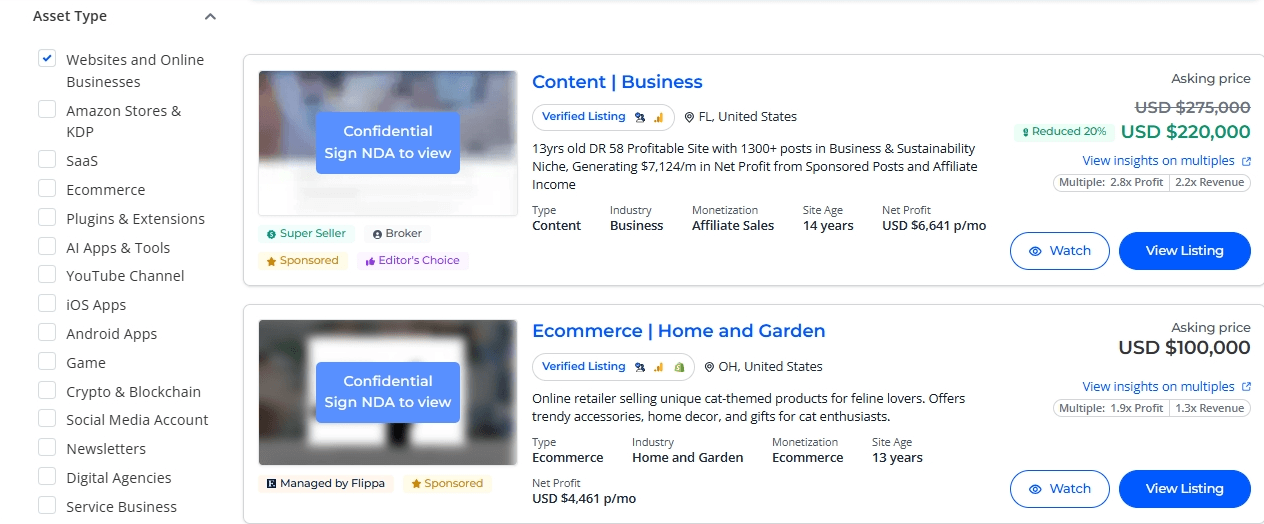Enable the SaaS asset type checkbox
Viewport: 1264px width, 524px height.
pos(47,159)
